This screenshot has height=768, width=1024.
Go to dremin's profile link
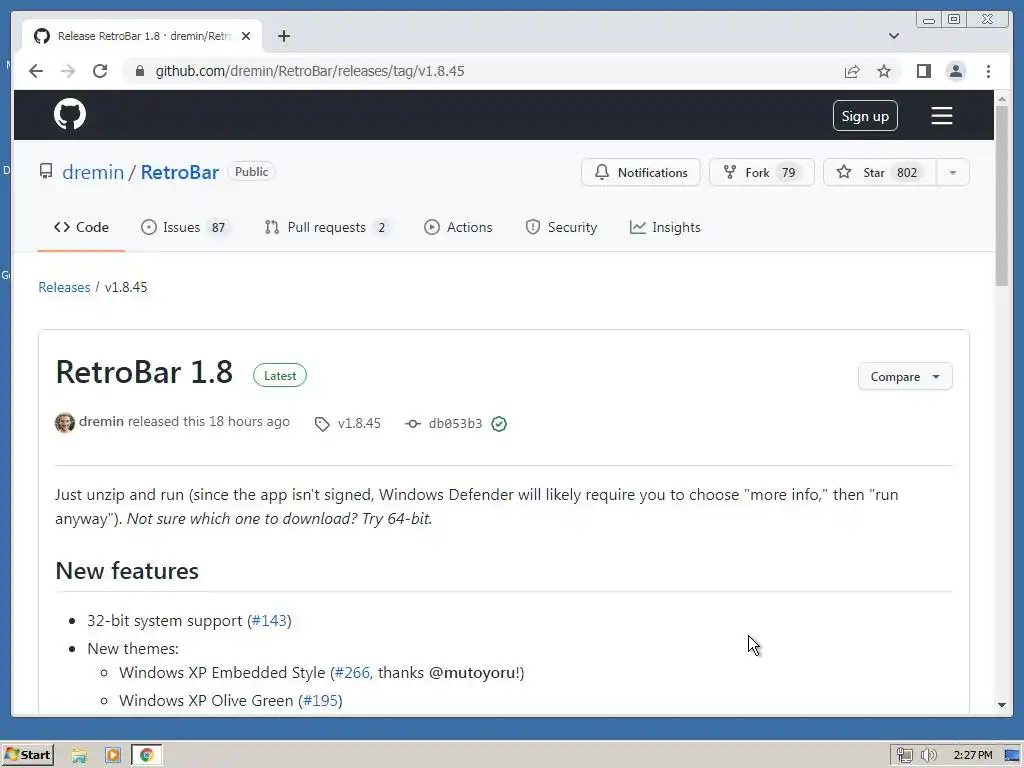(x=93, y=172)
